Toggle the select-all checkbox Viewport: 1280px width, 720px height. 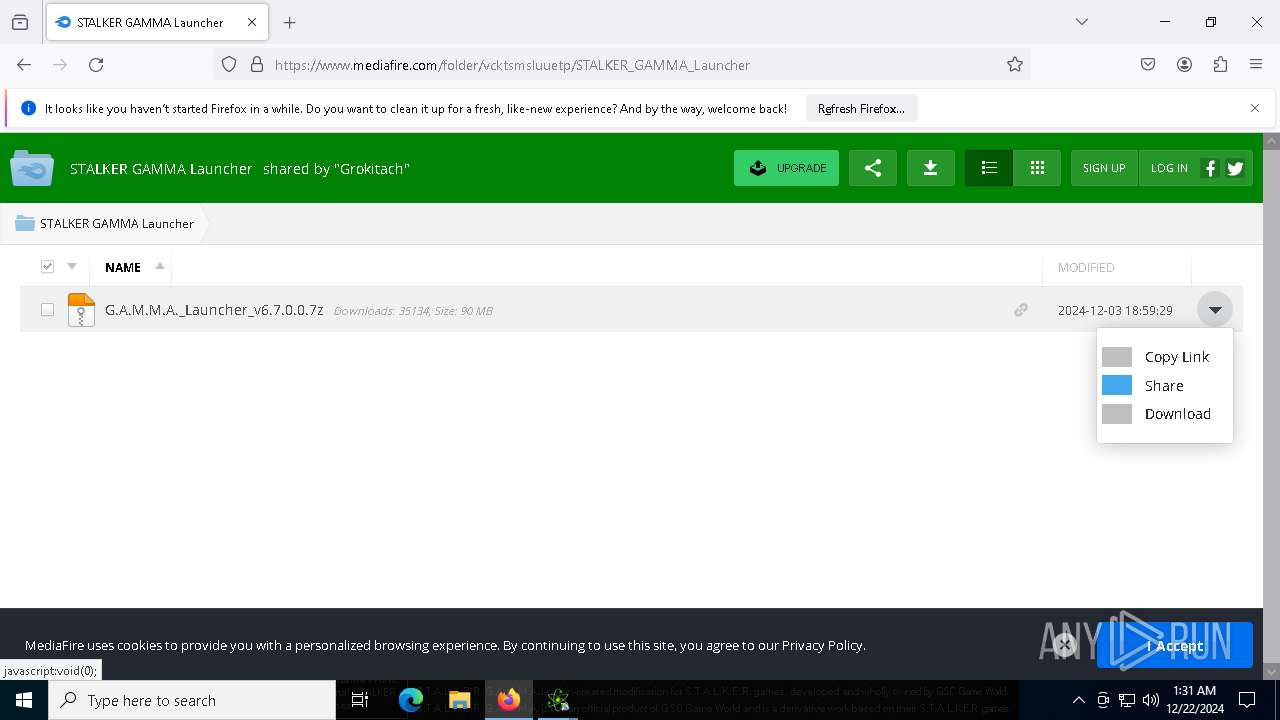pyautogui.click(x=47, y=266)
